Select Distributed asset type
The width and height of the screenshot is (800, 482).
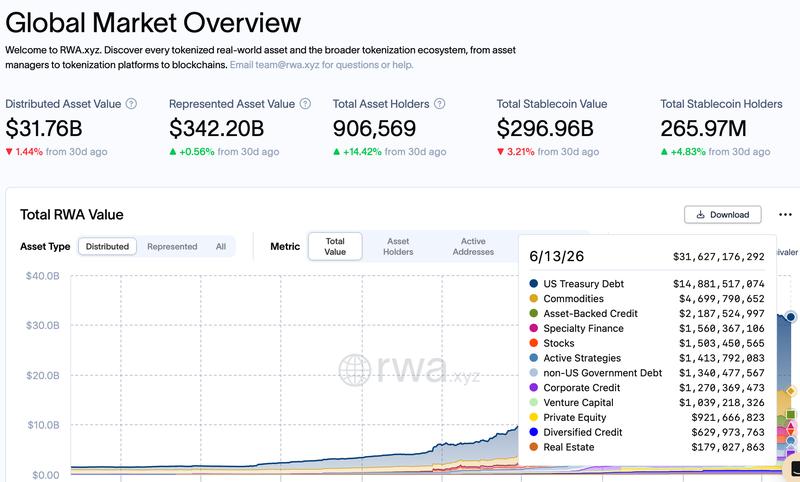pos(107,246)
